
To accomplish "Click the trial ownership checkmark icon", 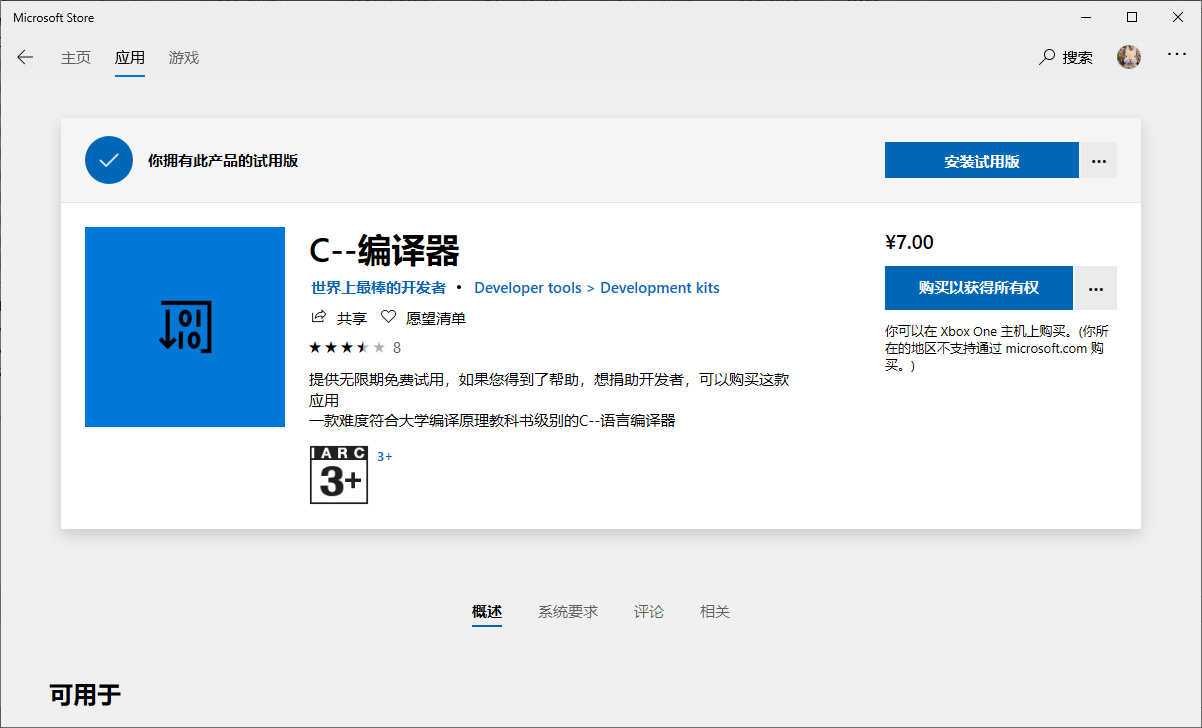I will coord(109,160).
